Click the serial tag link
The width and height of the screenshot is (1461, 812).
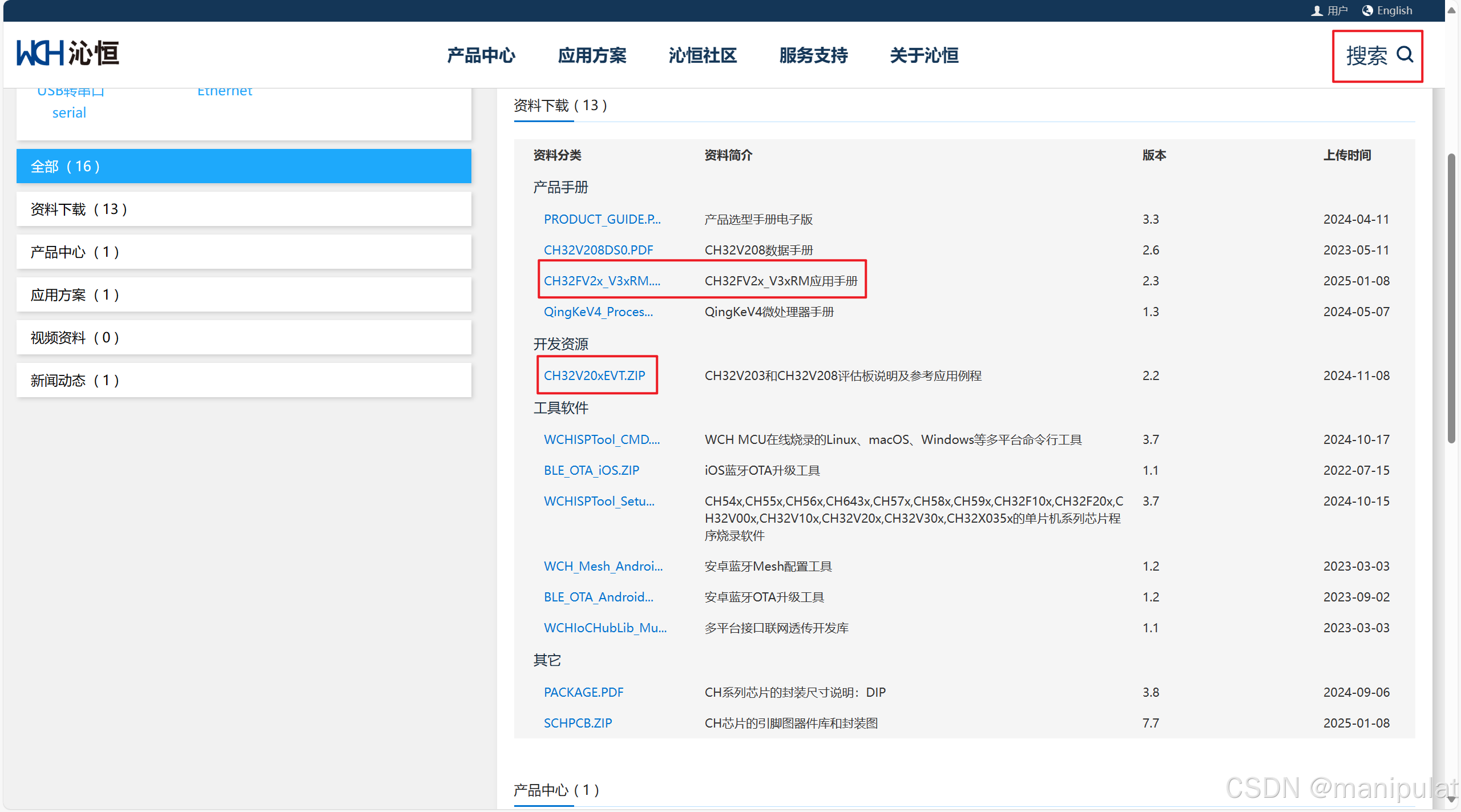point(69,112)
